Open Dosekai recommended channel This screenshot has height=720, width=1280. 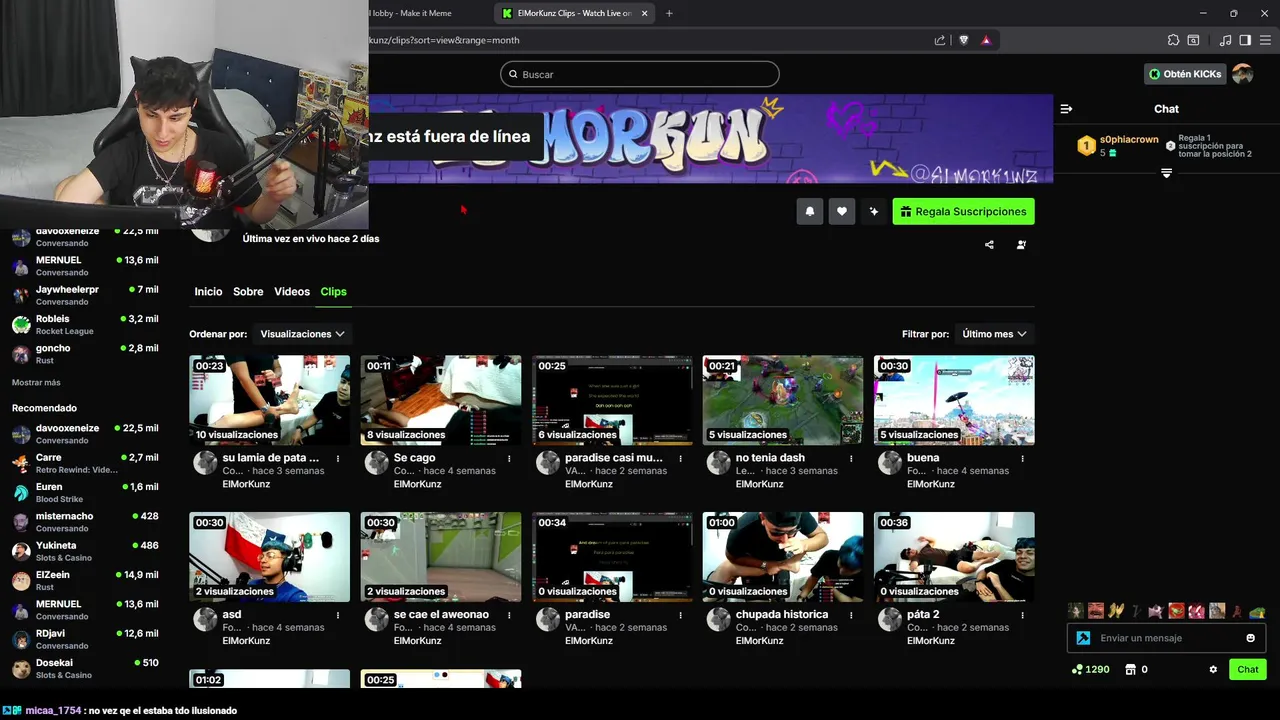tap(85, 668)
